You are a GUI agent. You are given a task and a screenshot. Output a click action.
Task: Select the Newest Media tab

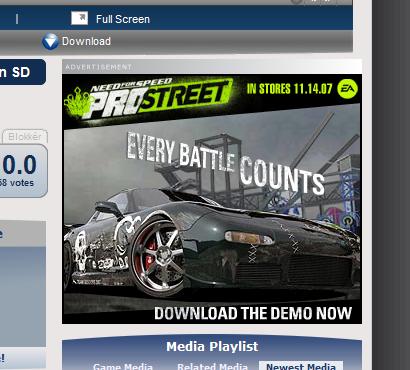301,366
